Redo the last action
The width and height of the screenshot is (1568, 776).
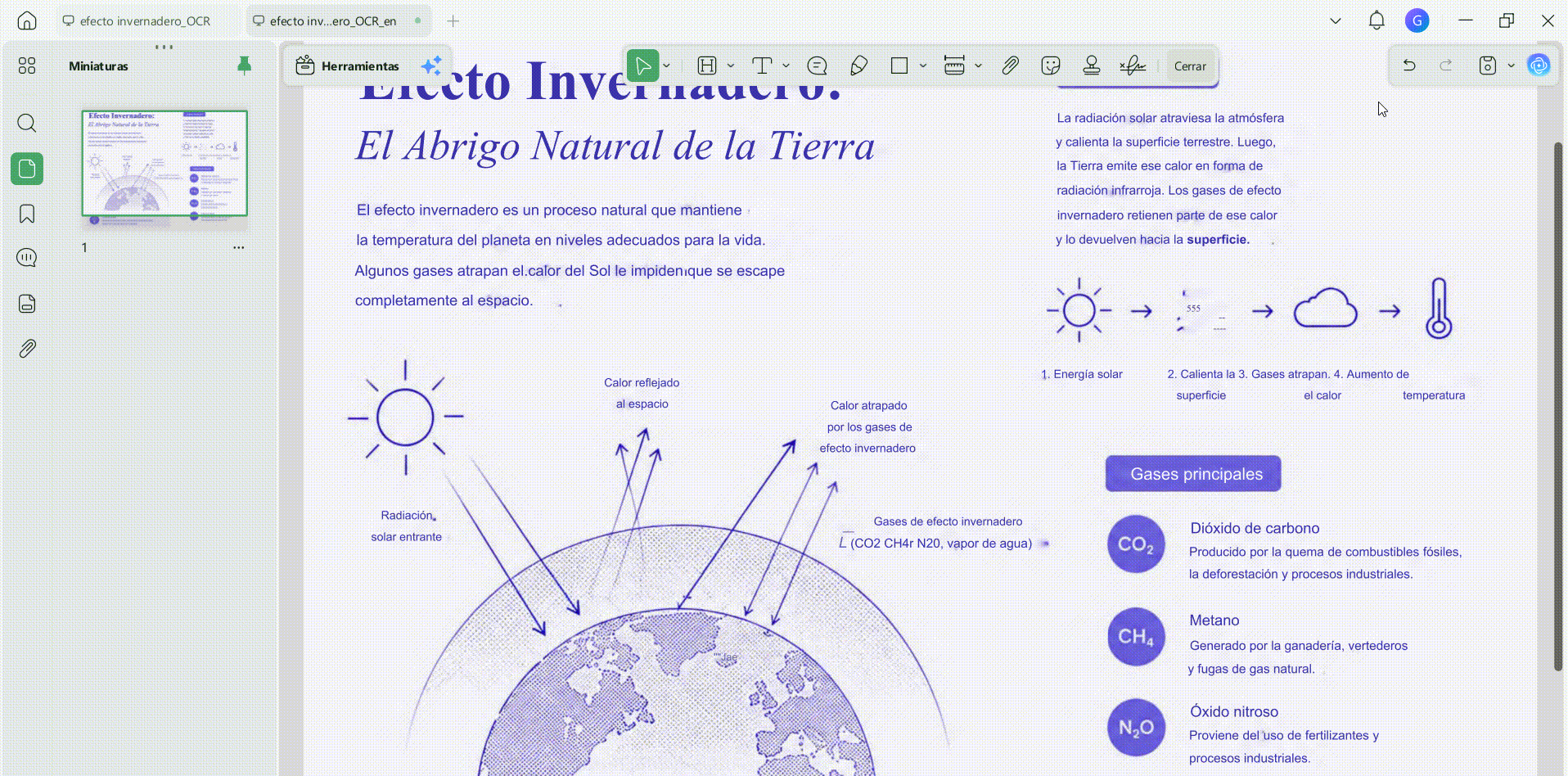click(1446, 65)
